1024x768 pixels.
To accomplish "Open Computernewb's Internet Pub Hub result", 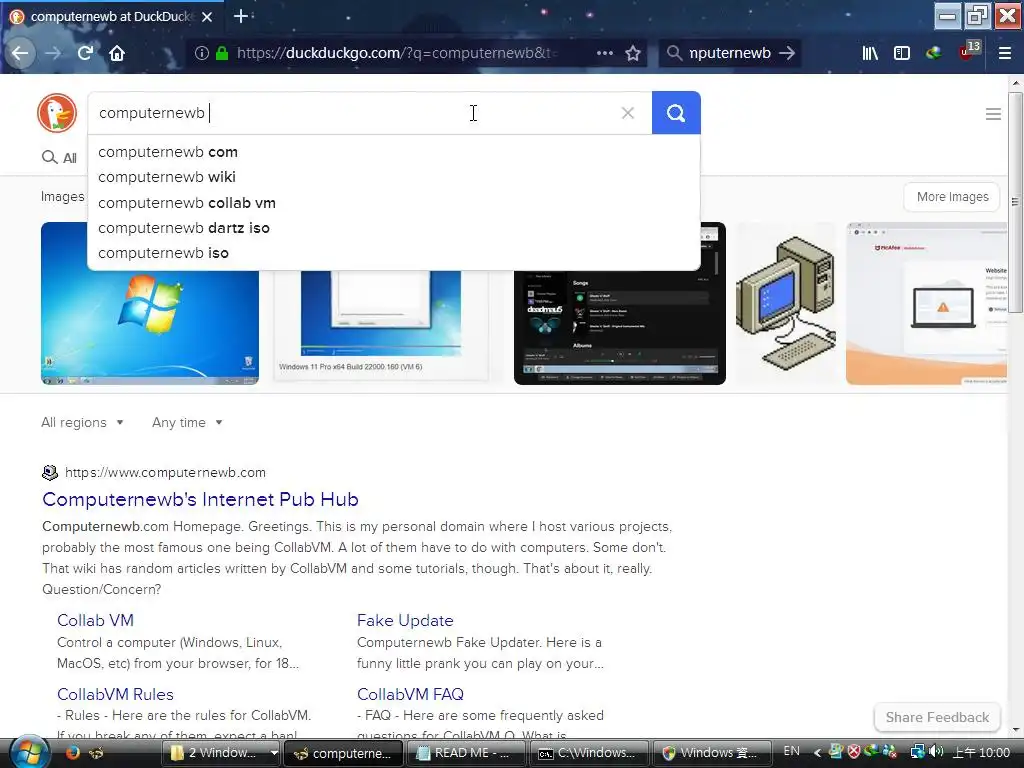I will pyautogui.click(x=200, y=500).
